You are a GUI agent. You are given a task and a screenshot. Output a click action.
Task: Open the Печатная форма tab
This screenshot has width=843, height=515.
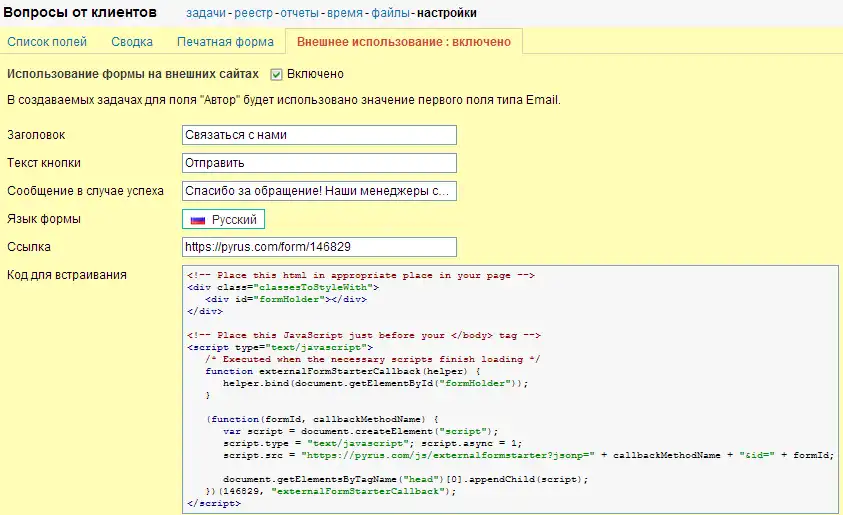[x=225, y=42]
